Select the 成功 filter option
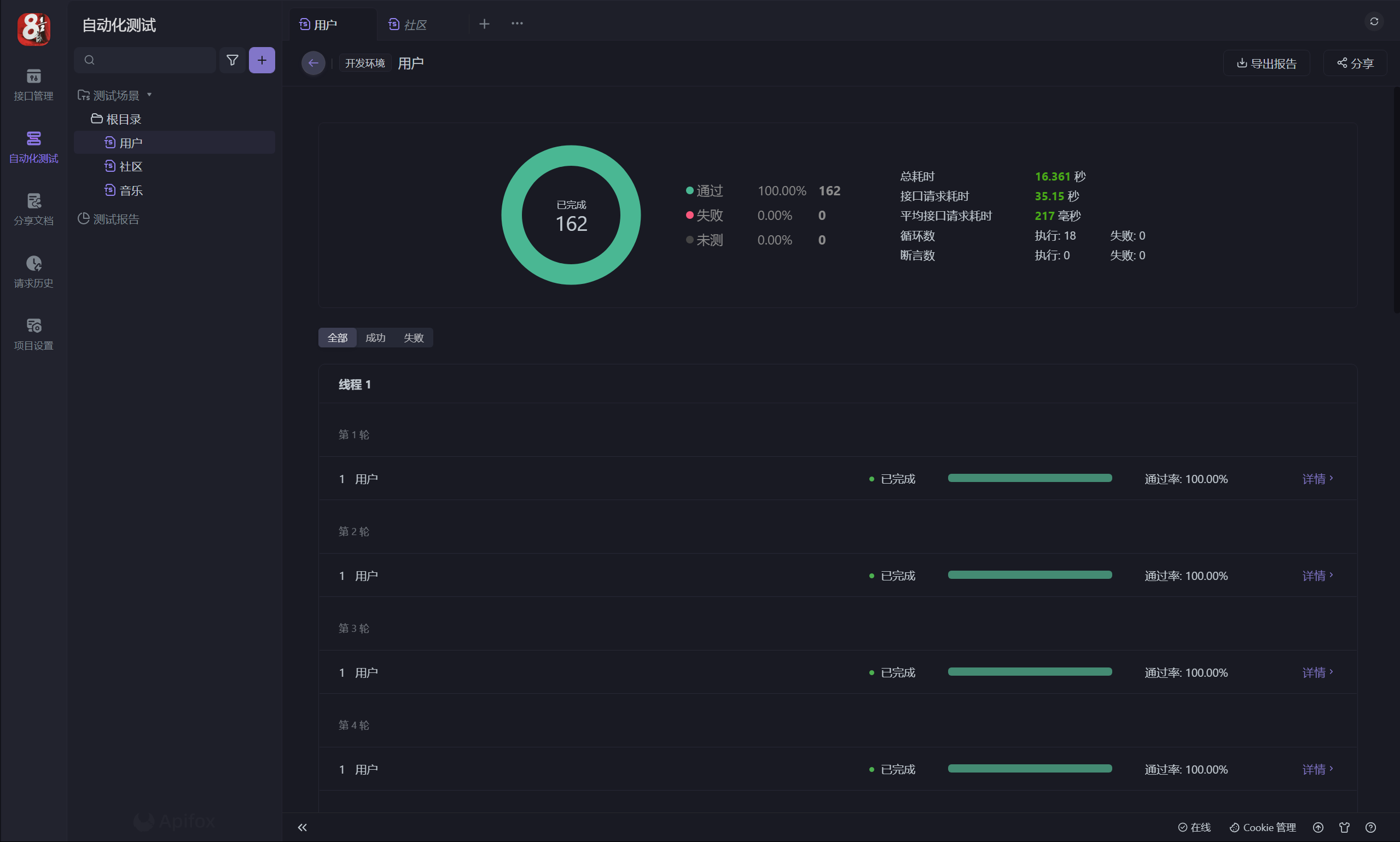Viewport: 1400px width, 842px height. coord(375,338)
